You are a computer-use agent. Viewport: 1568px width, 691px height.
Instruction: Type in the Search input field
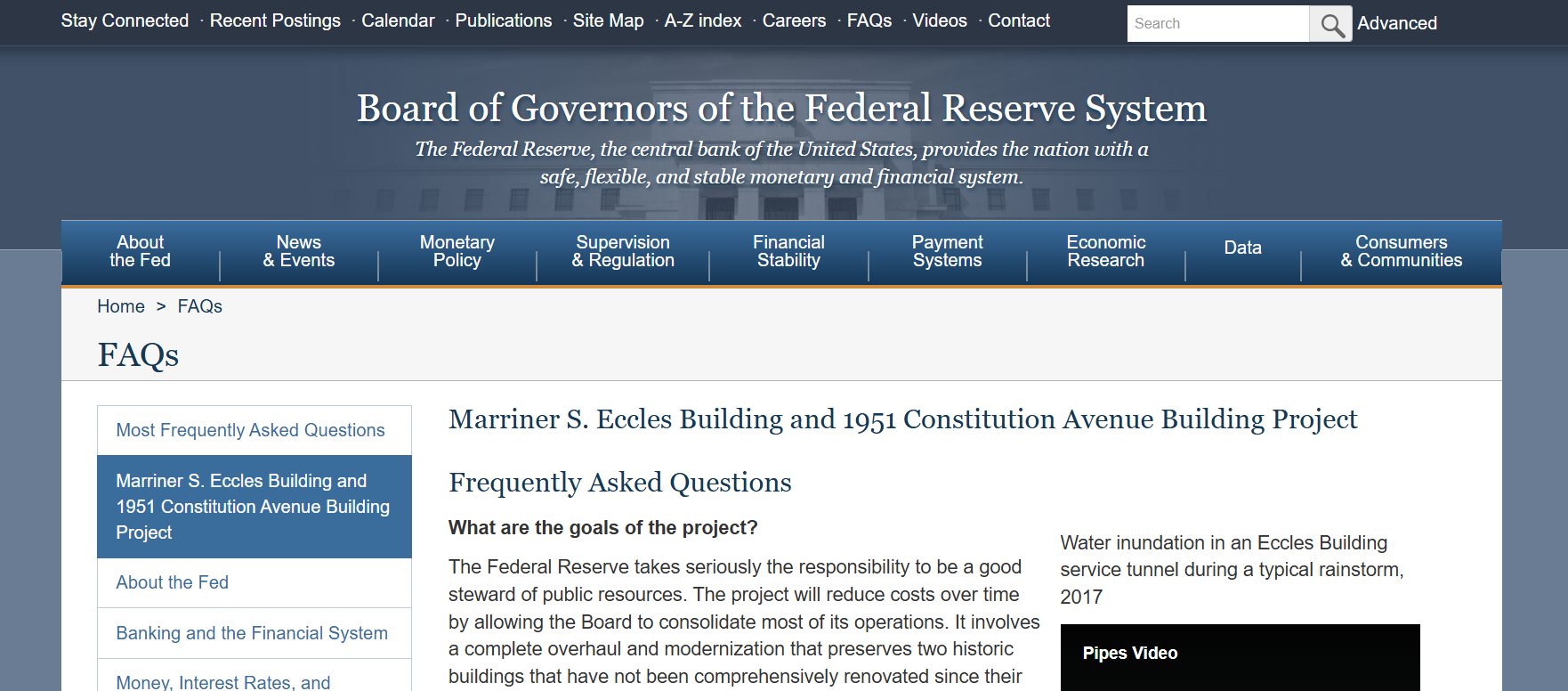(1217, 24)
